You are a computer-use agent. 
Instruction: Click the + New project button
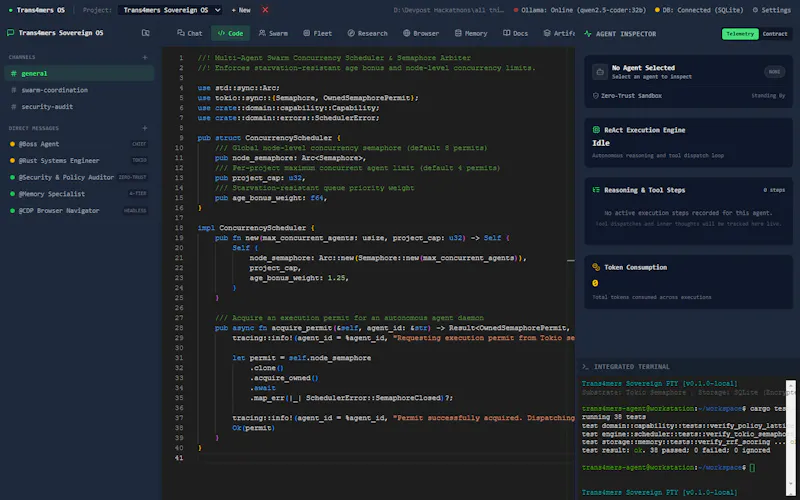coord(241,10)
